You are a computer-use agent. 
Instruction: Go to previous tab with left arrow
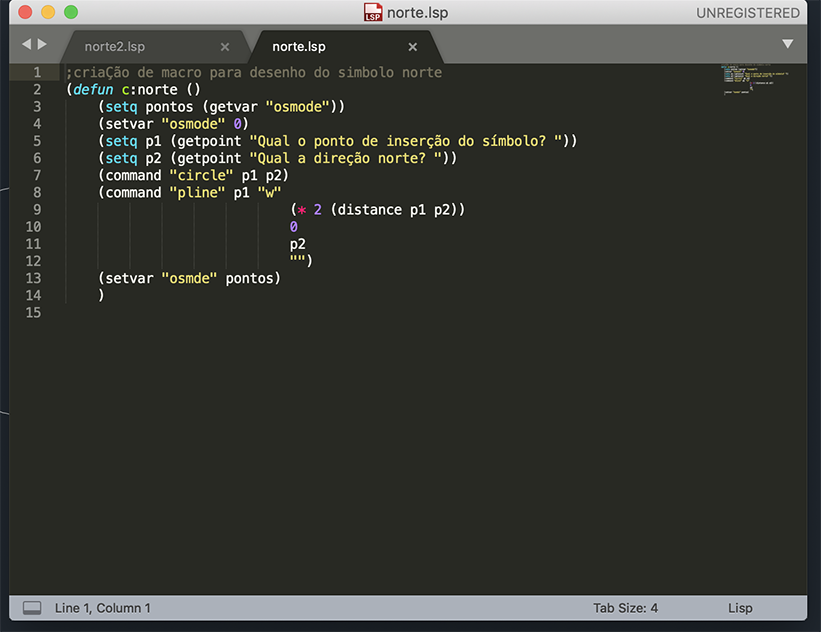click(x=26, y=45)
